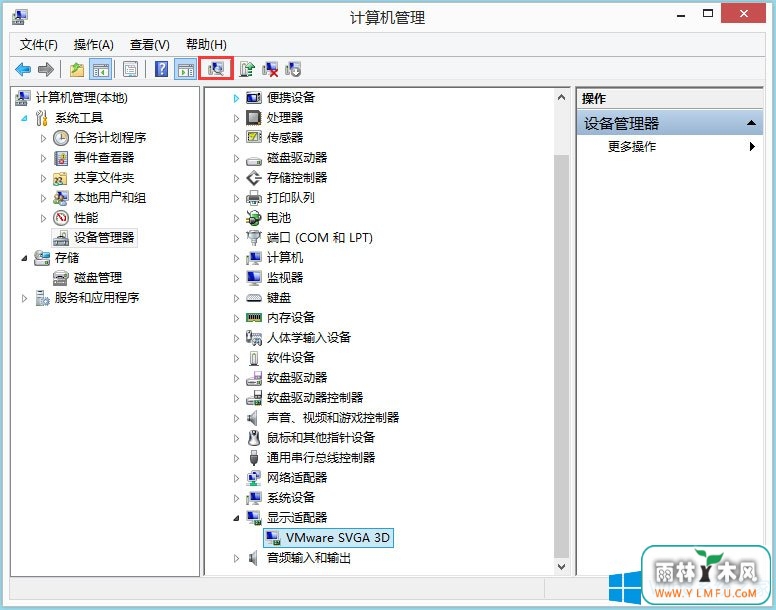Viewport: 776px width, 610px height.
Task: Click the 本地用户和组 icon
Action: [x=61, y=198]
